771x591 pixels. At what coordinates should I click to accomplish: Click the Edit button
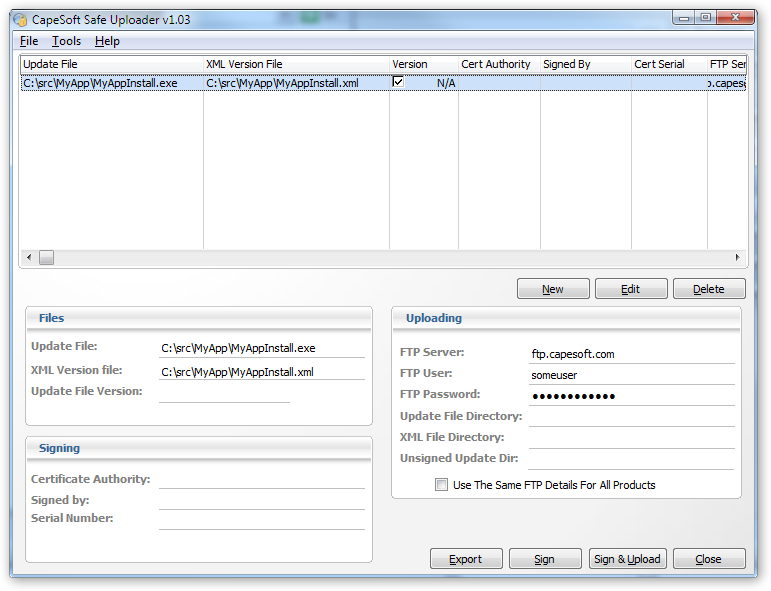point(631,289)
